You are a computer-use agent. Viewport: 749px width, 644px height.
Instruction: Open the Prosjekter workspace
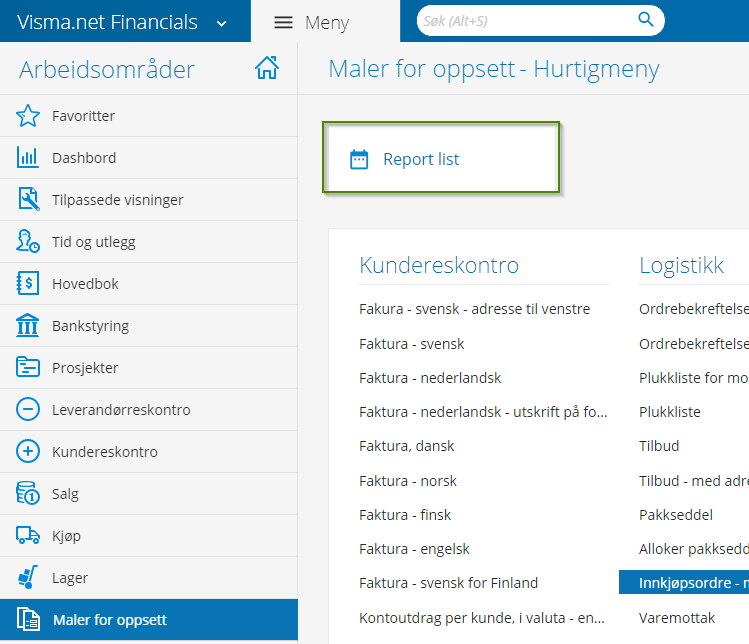[85, 368]
